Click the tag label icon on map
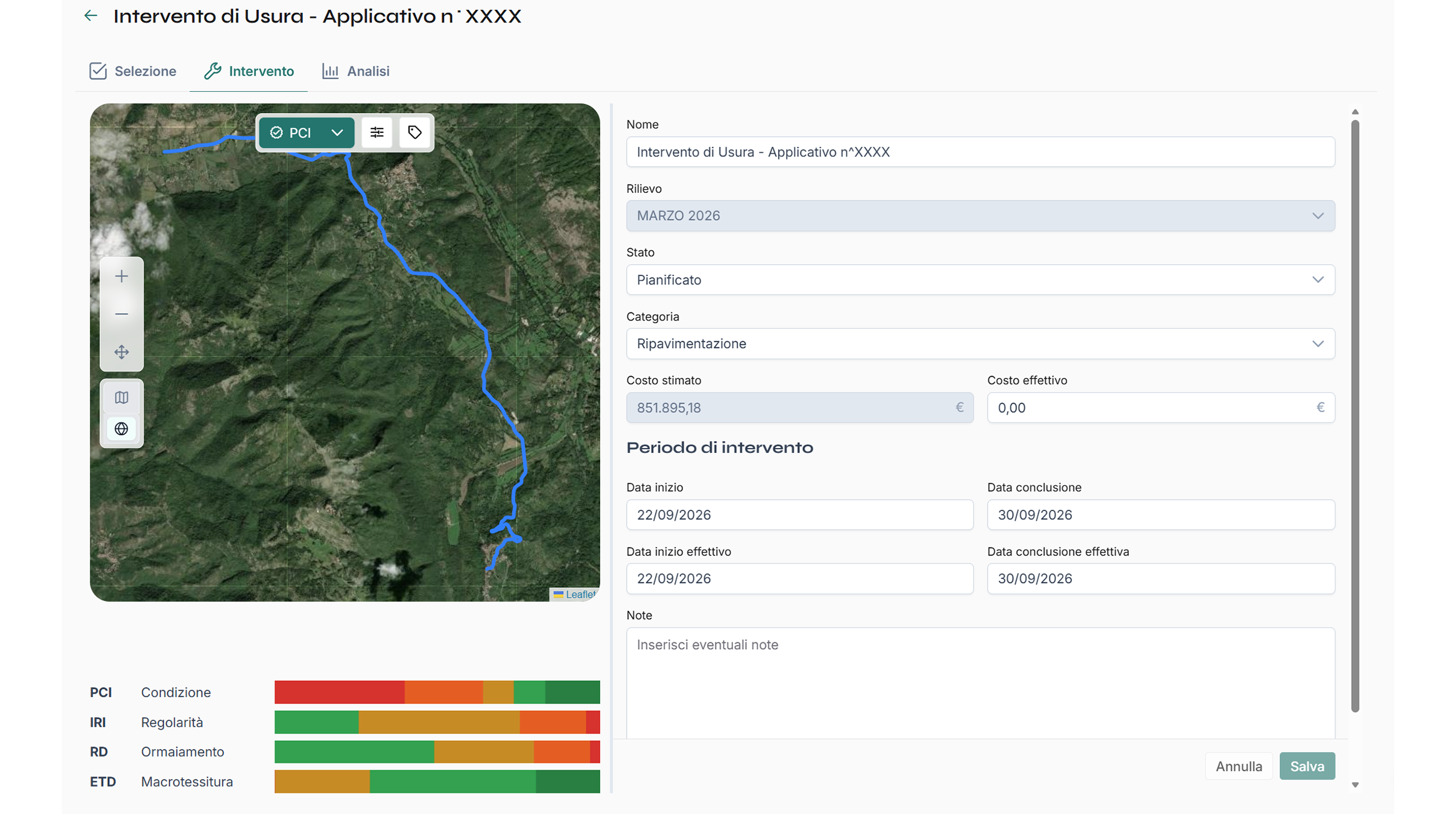The image size is (1456, 814). pyautogui.click(x=415, y=132)
